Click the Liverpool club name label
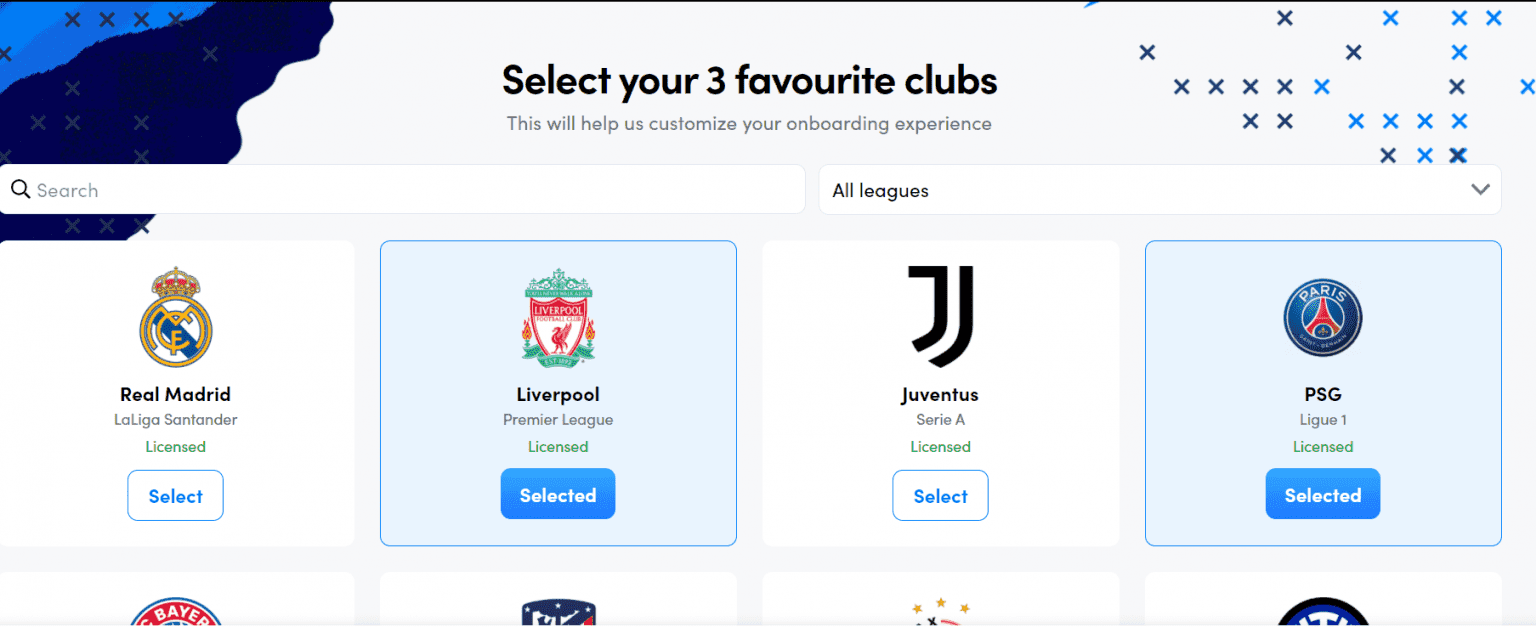1536x627 pixels. [x=558, y=394]
